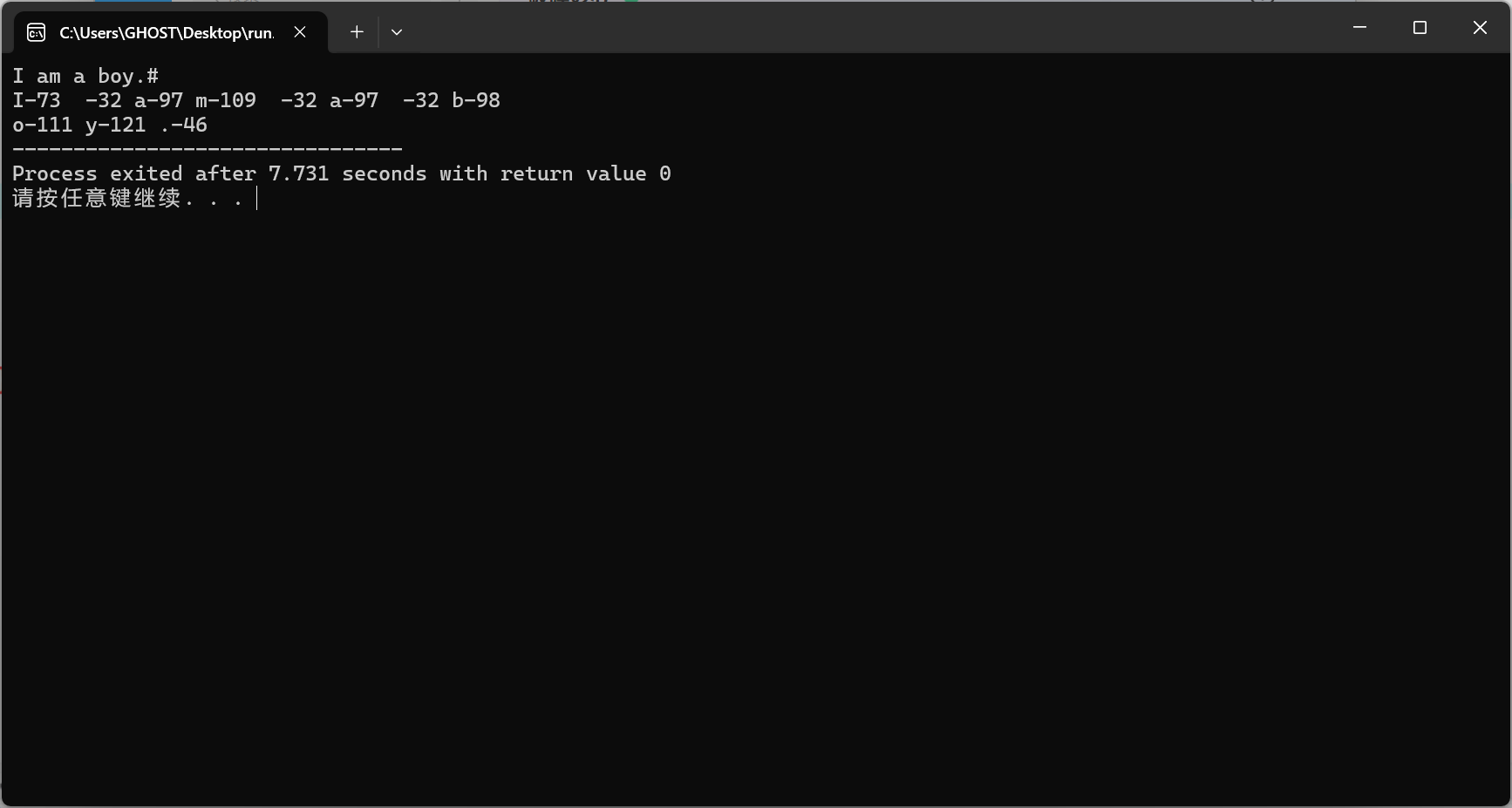
Task: Close the terminal window
Action: (x=1480, y=28)
